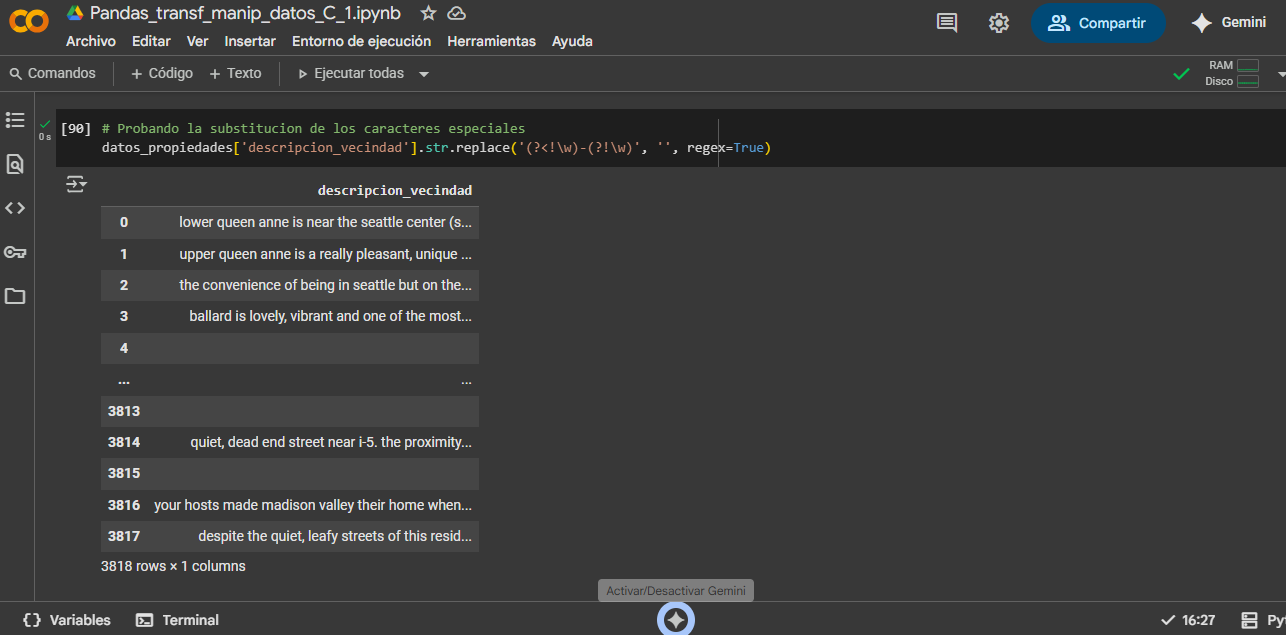The width and height of the screenshot is (1286, 635).
Task: Open the secrets key icon in sidebar
Action: coord(15,252)
